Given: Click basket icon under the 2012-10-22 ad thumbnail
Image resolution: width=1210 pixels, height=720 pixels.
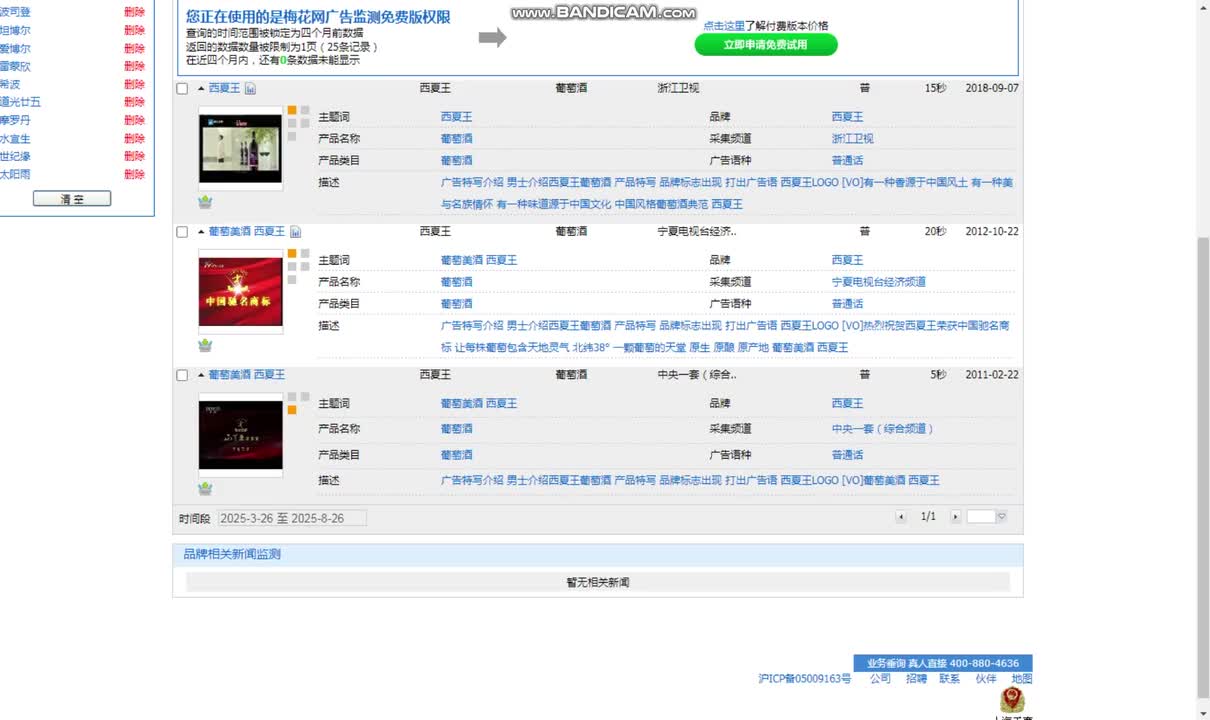Looking at the screenshot, I should click(x=205, y=345).
